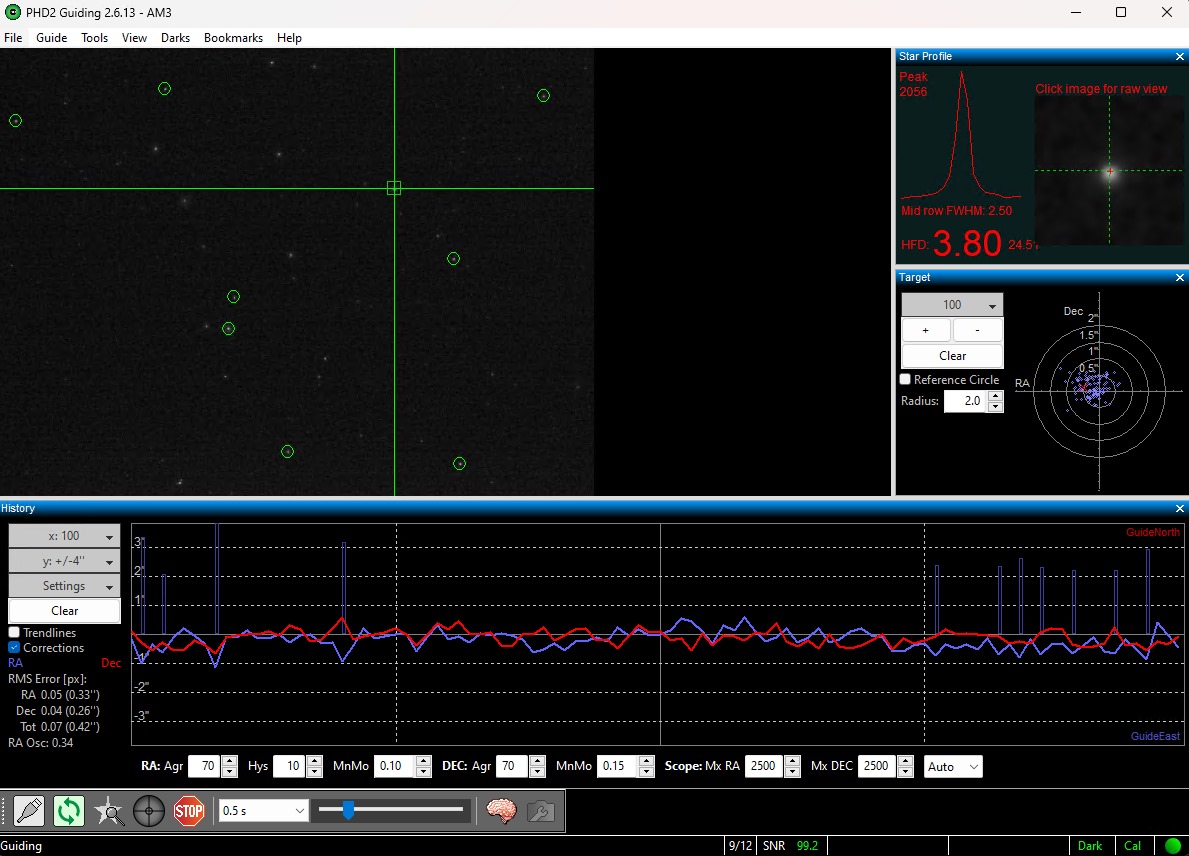Click the green status light in status bar
The height and width of the screenshot is (856, 1189).
pos(1172,845)
